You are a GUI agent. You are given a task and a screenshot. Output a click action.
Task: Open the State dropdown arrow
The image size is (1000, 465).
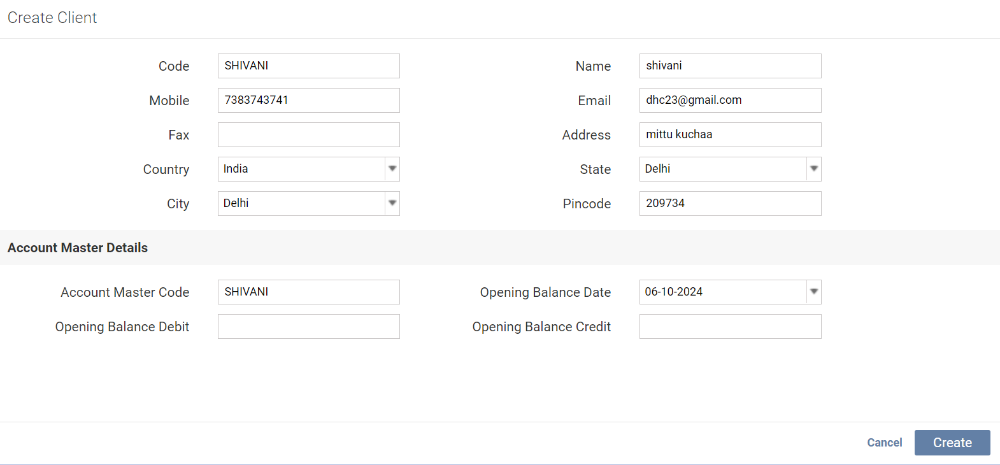coord(814,169)
